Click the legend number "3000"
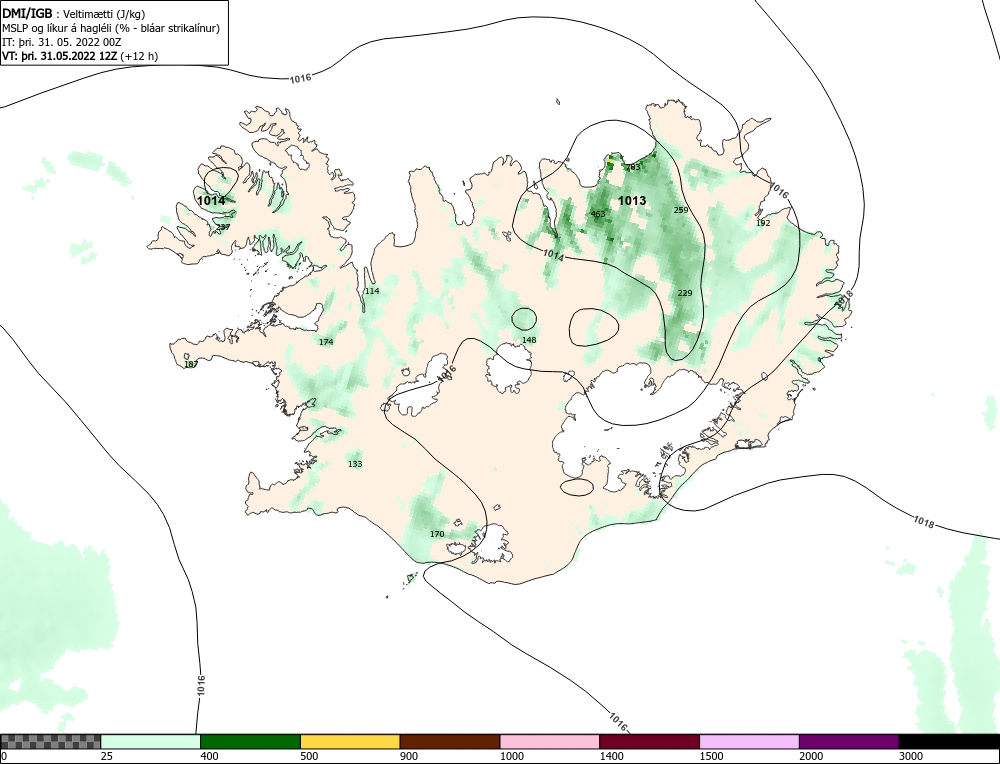The height and width of the screenshot is (764, 1000). pos(911,757)
